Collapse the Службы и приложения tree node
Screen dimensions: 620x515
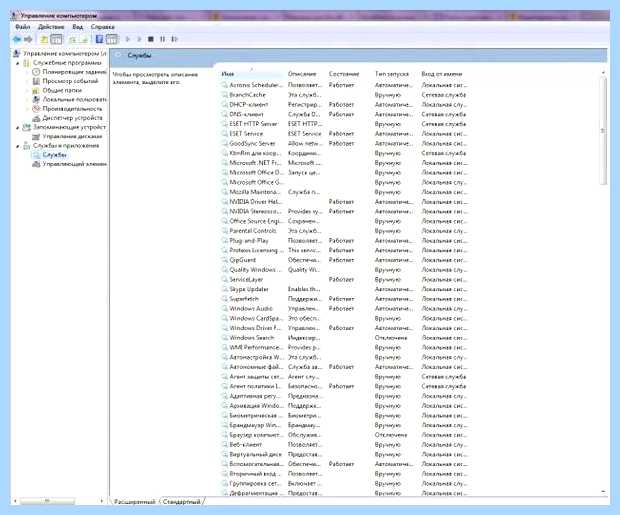point(17,146)
